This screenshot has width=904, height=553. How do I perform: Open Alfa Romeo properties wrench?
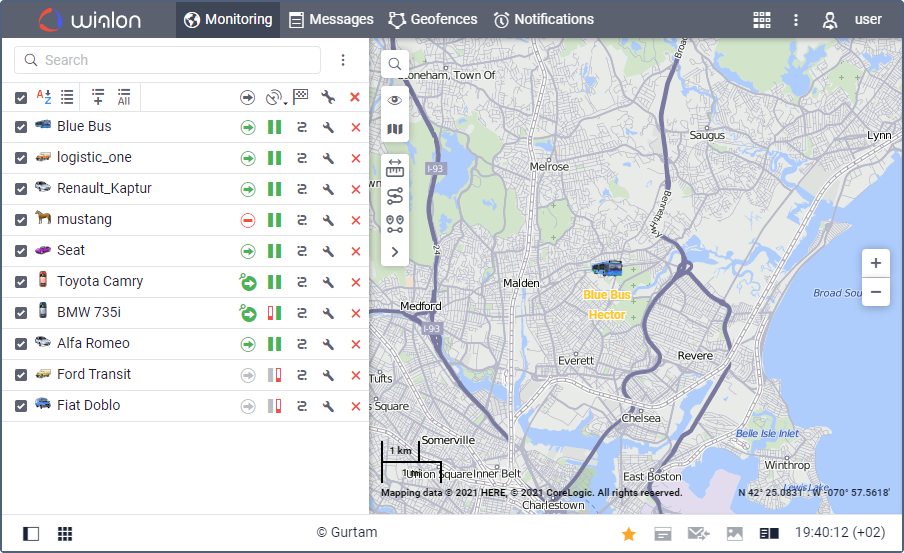329,344
